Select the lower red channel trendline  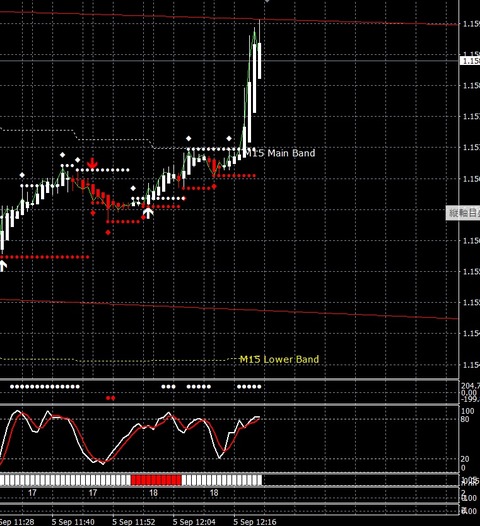[x=229, y=309]
